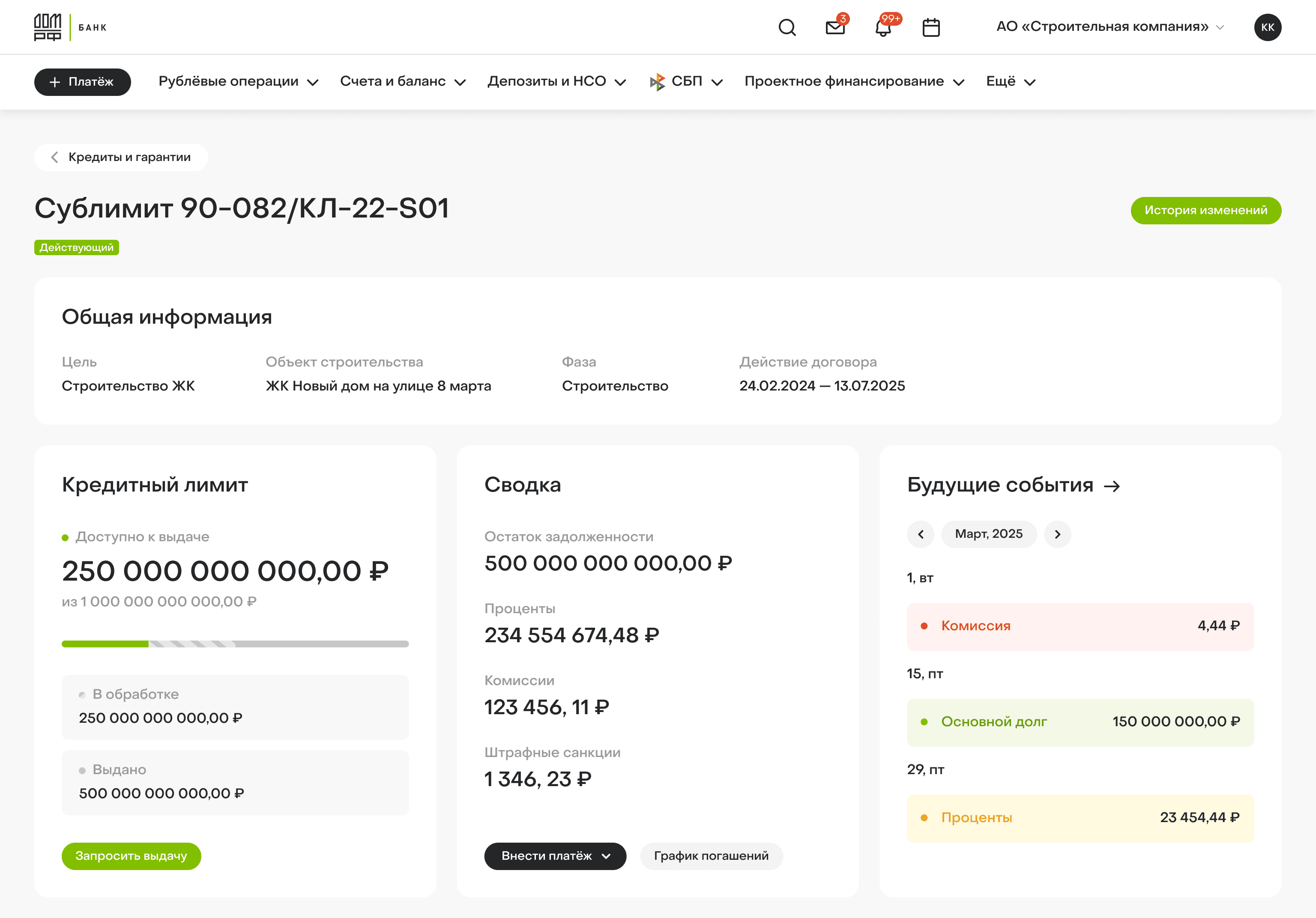Click the credit limit progress bar
This screenshot has height=918, width=1316.
pyautogui.click(x=235, y=644)
